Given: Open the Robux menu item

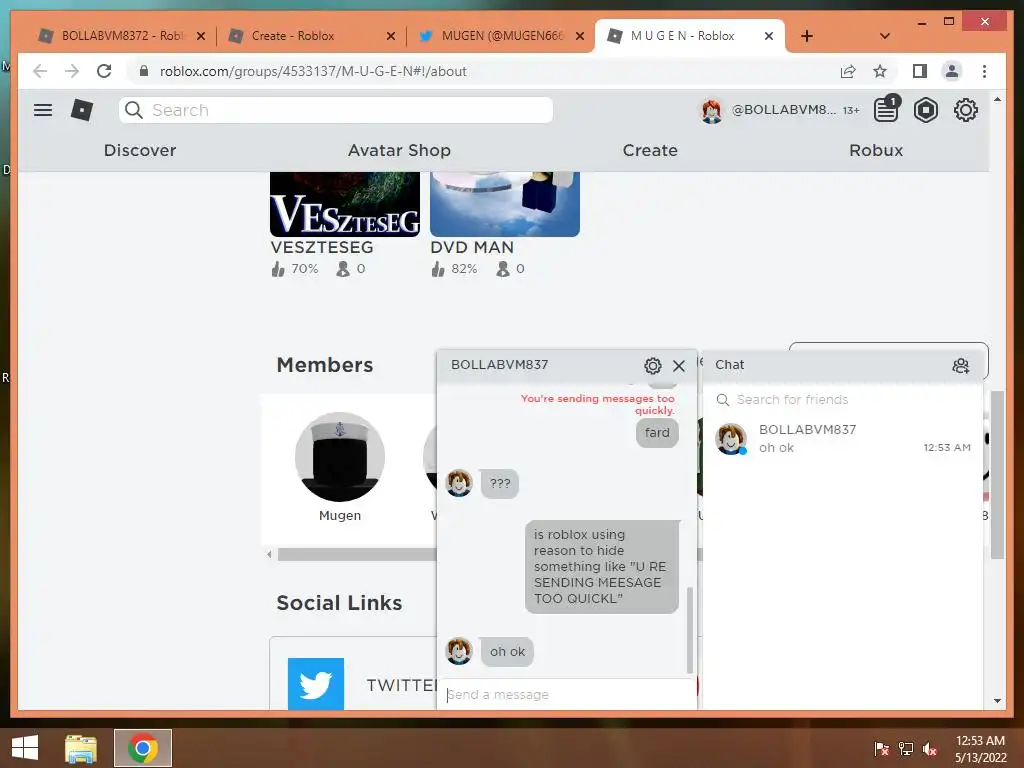Looking at the screenshot, I should [x=876, y=150].
